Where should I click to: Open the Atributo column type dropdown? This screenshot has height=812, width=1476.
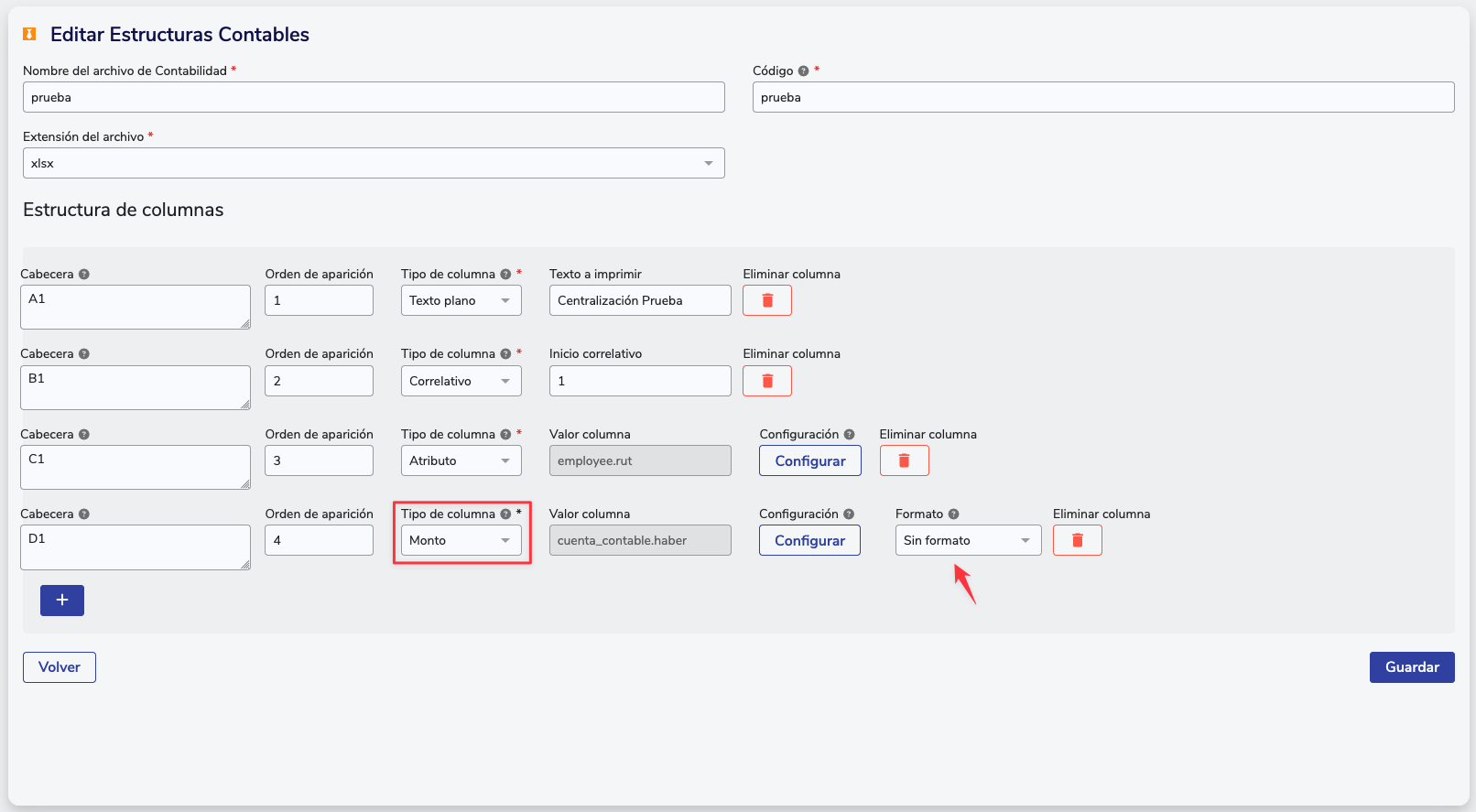tap(461, 460)
